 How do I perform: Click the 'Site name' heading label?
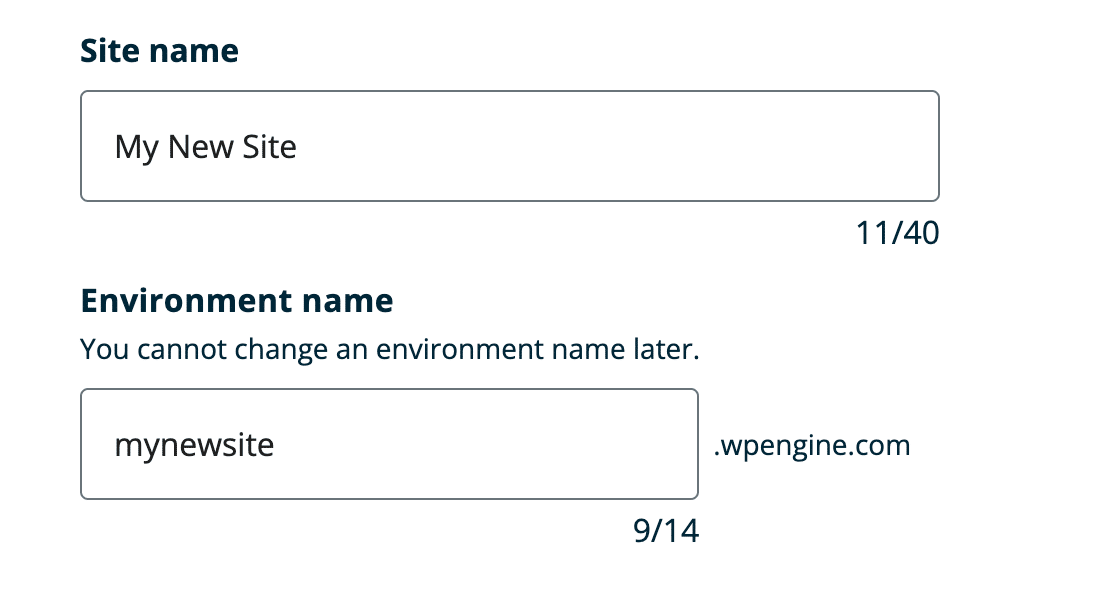pos(160,50)
